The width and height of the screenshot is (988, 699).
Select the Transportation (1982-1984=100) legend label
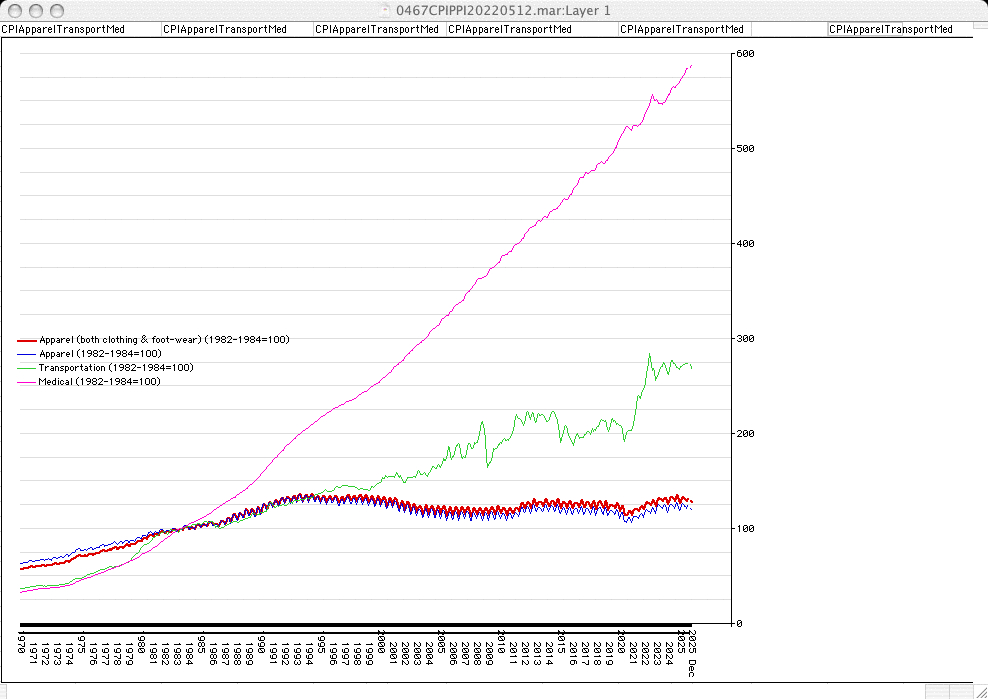pos(116,368)
